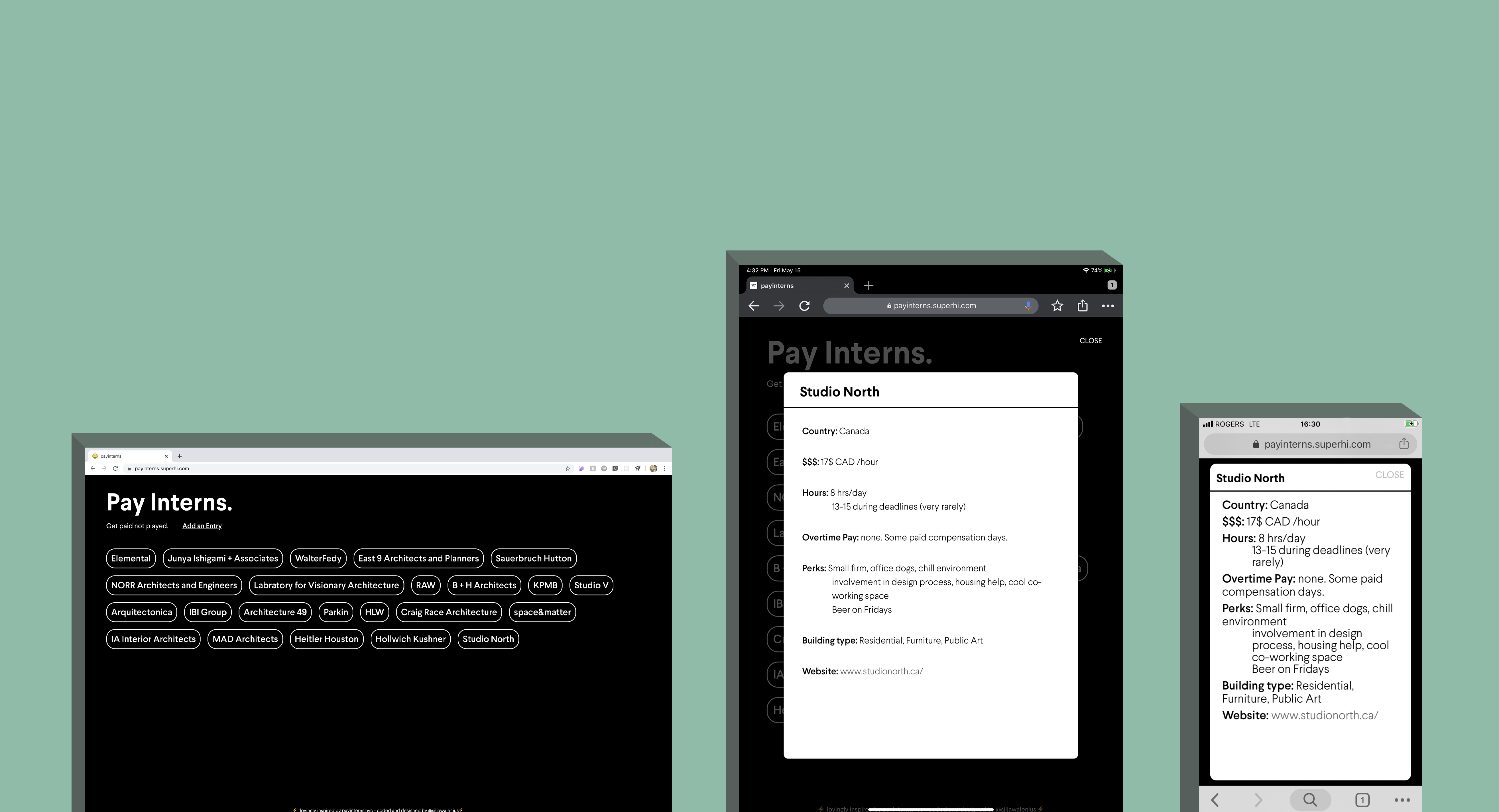The image size is (1499, 812).
Task: Close the payinterns tab on tablet
Action: pyautogui.click(x=847, y=285)
